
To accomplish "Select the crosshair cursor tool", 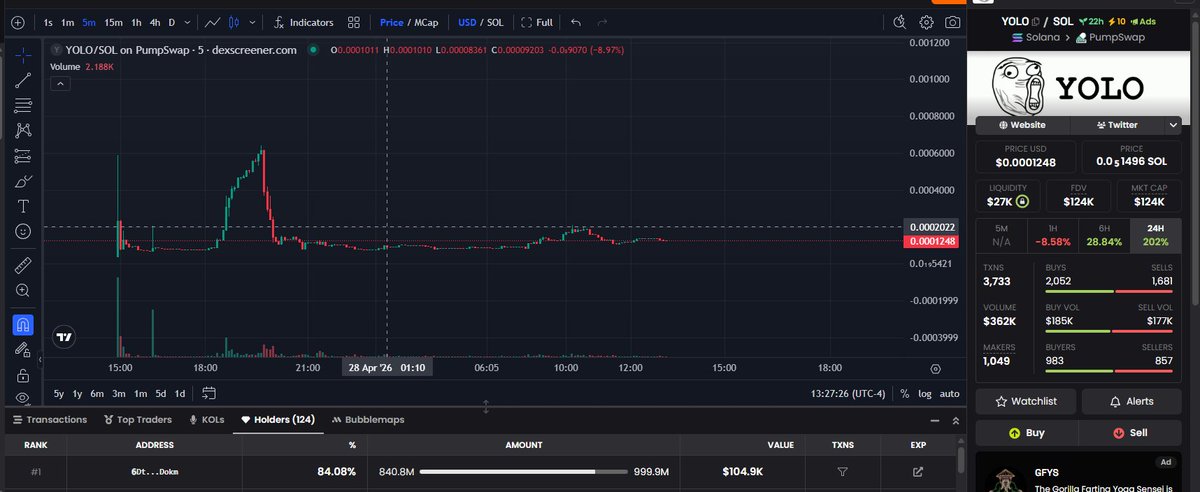I will click(x=22, y=54).
